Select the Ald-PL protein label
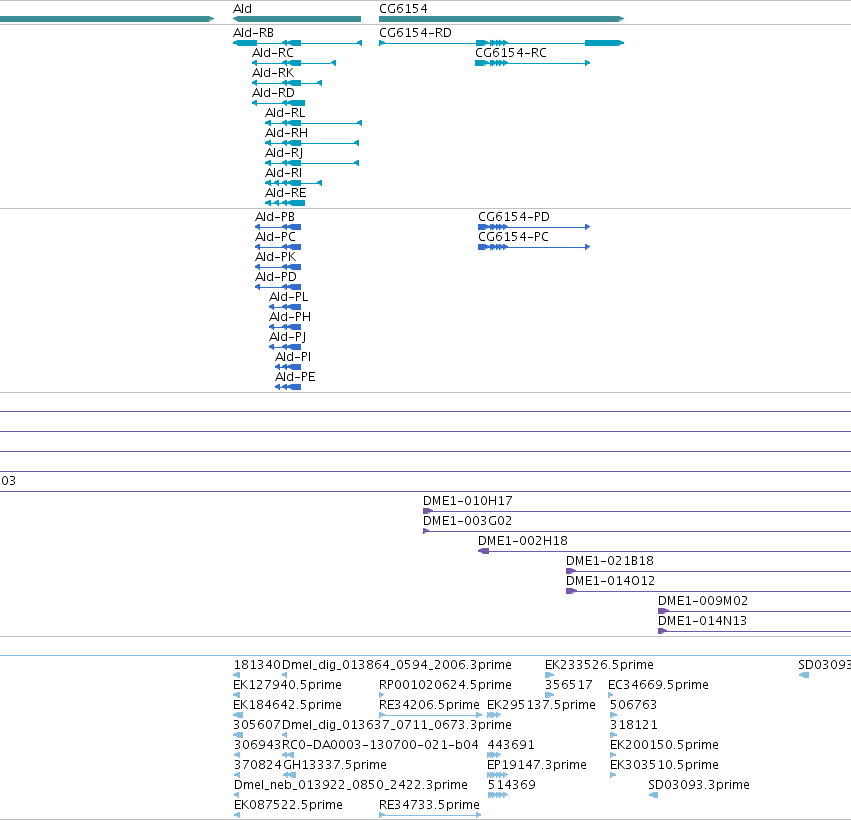Viewport: 851px width, 820px height. coord(288,297)
